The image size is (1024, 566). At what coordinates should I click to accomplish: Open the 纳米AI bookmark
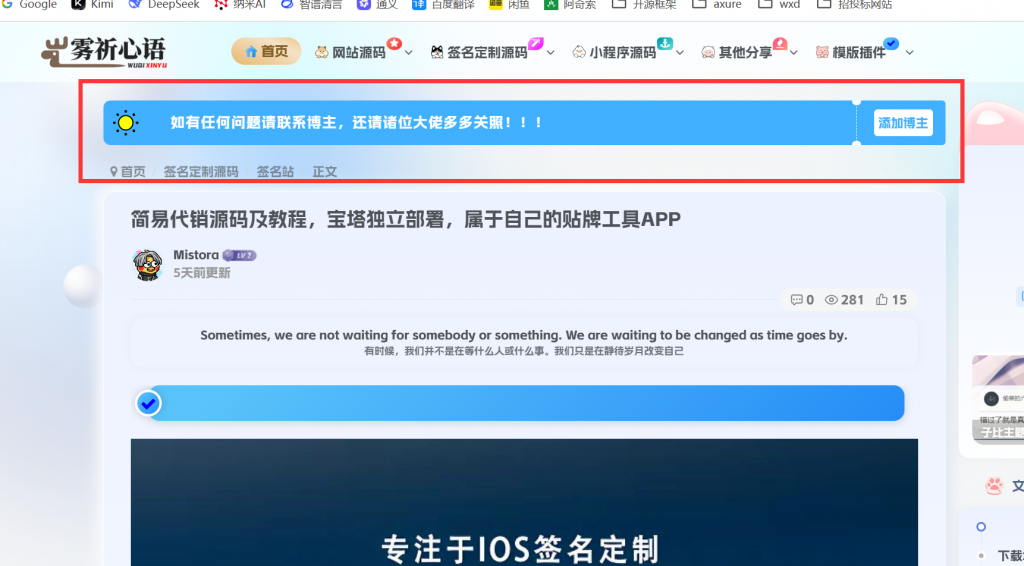pos(240,5)
